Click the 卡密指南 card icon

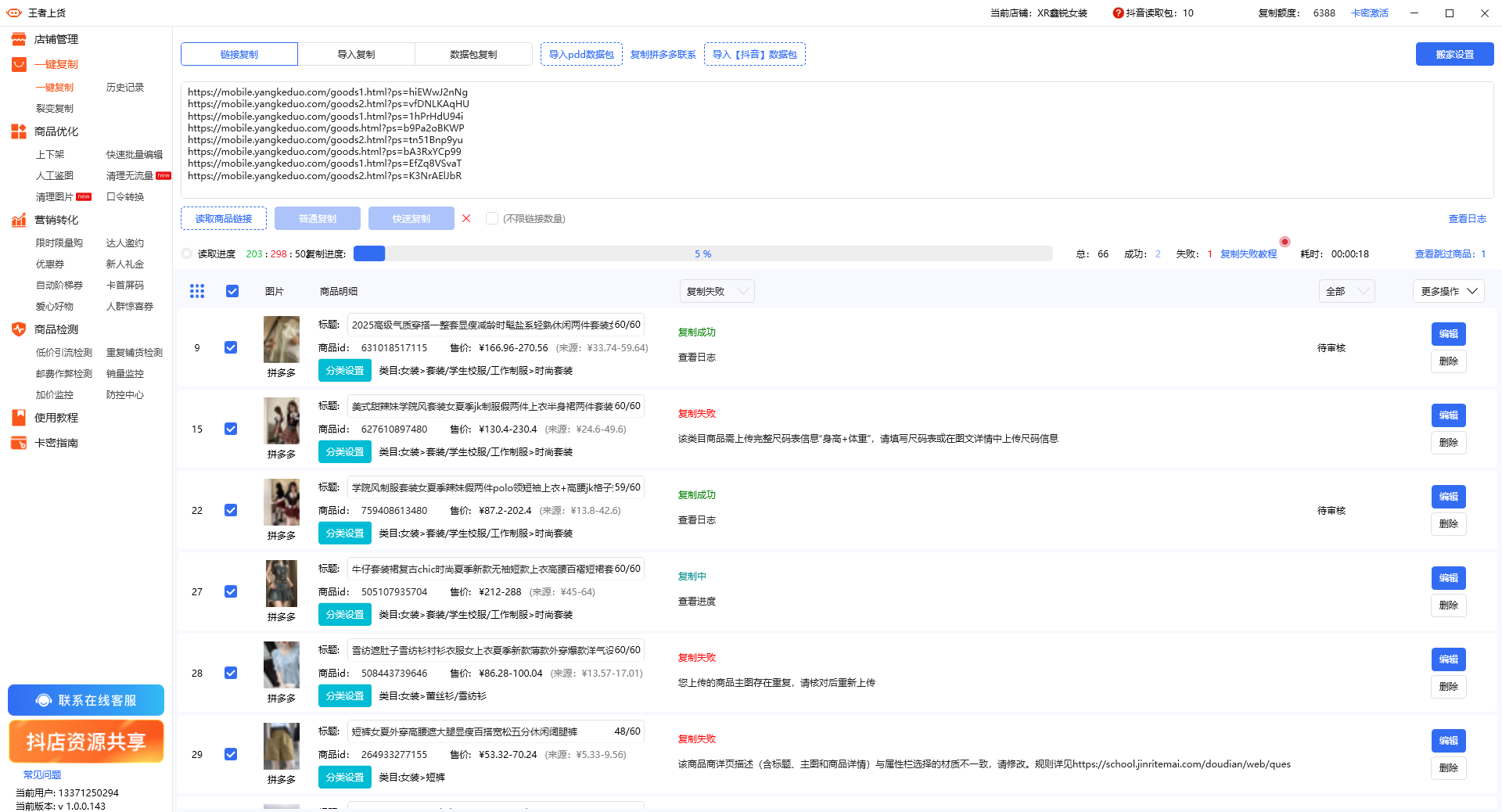[19, 443]
